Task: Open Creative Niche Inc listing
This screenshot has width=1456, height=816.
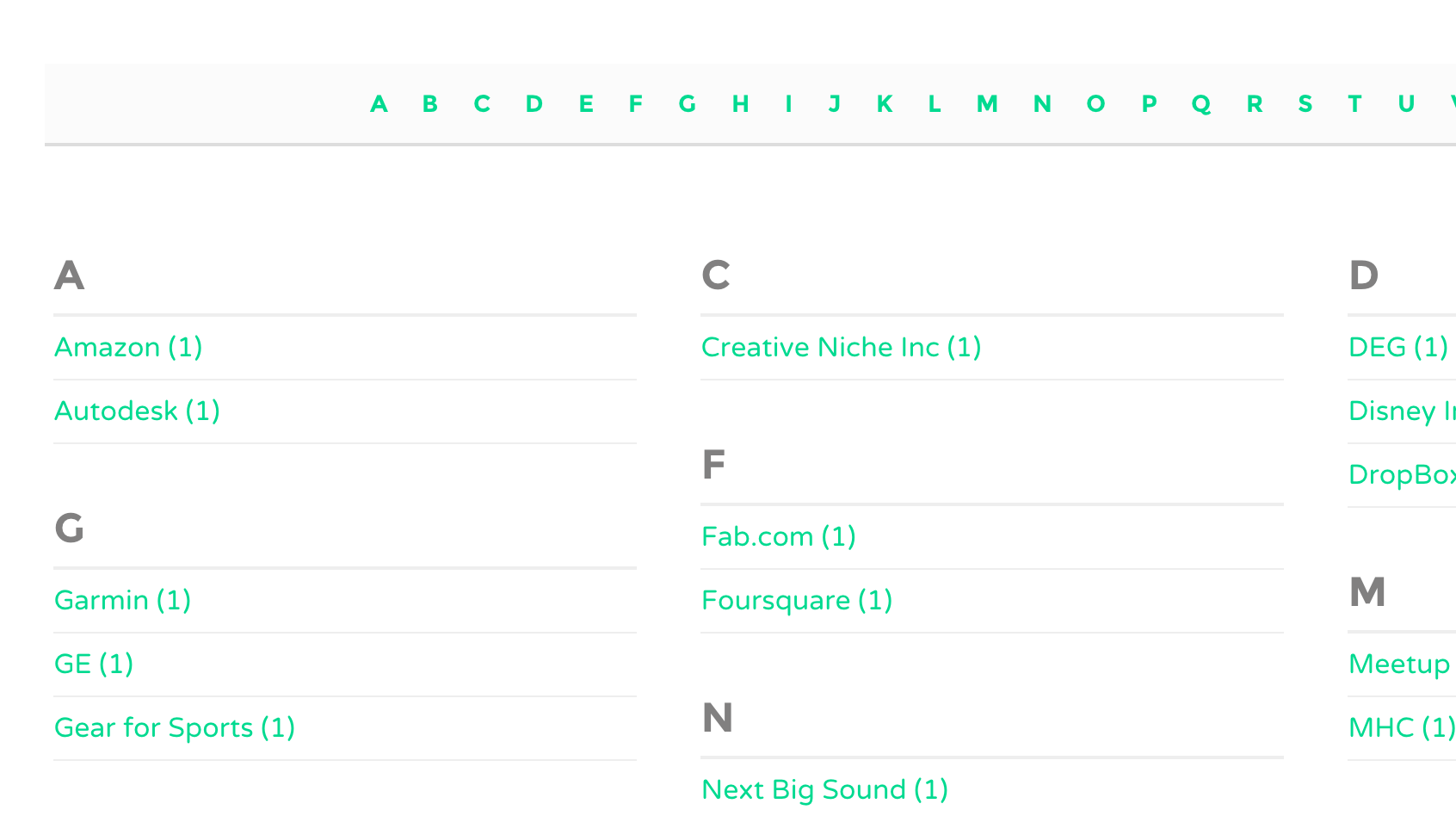Action: click(x=841, y=347)
